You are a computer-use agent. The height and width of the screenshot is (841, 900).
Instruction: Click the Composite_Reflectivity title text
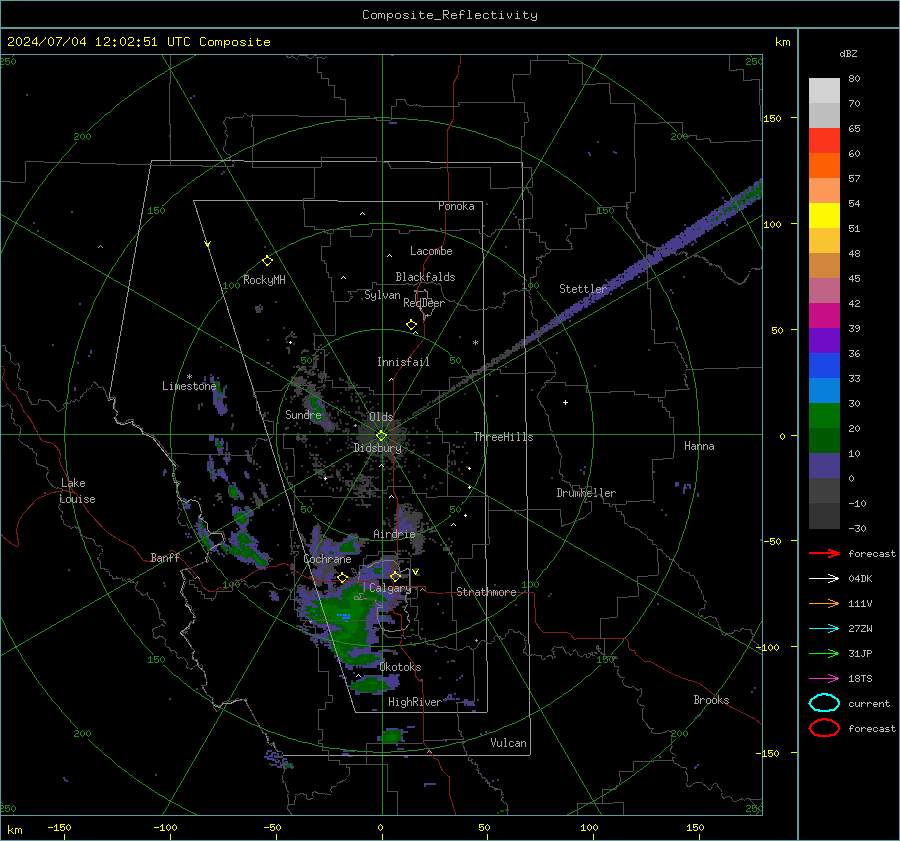coord(450,15)
